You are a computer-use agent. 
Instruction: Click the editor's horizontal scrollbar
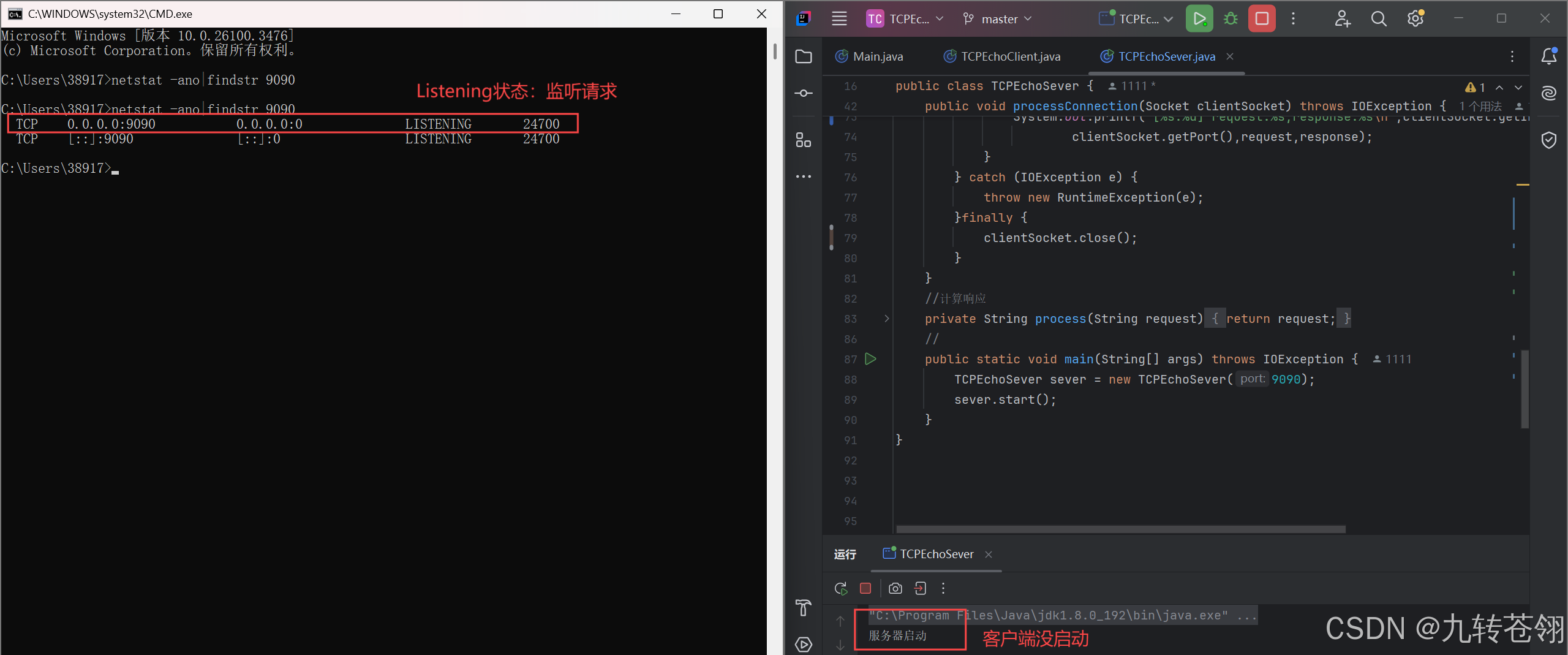click(x=1121, y=529)
